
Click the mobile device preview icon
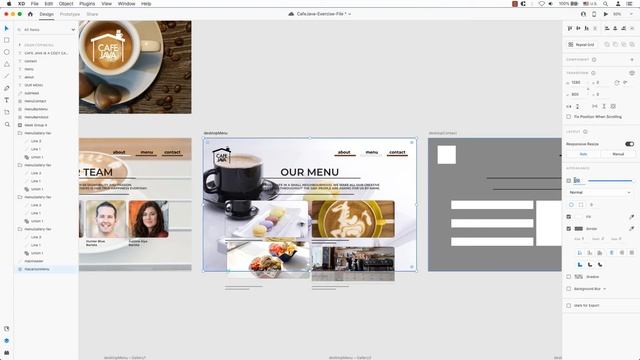tap(594, 14)
